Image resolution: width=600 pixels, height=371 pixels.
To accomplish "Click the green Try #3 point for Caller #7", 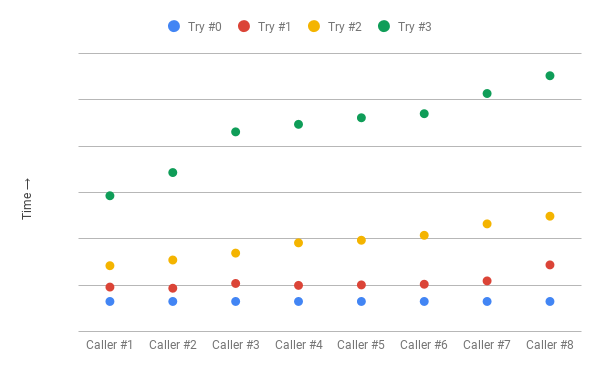I will tap(487, 93).
